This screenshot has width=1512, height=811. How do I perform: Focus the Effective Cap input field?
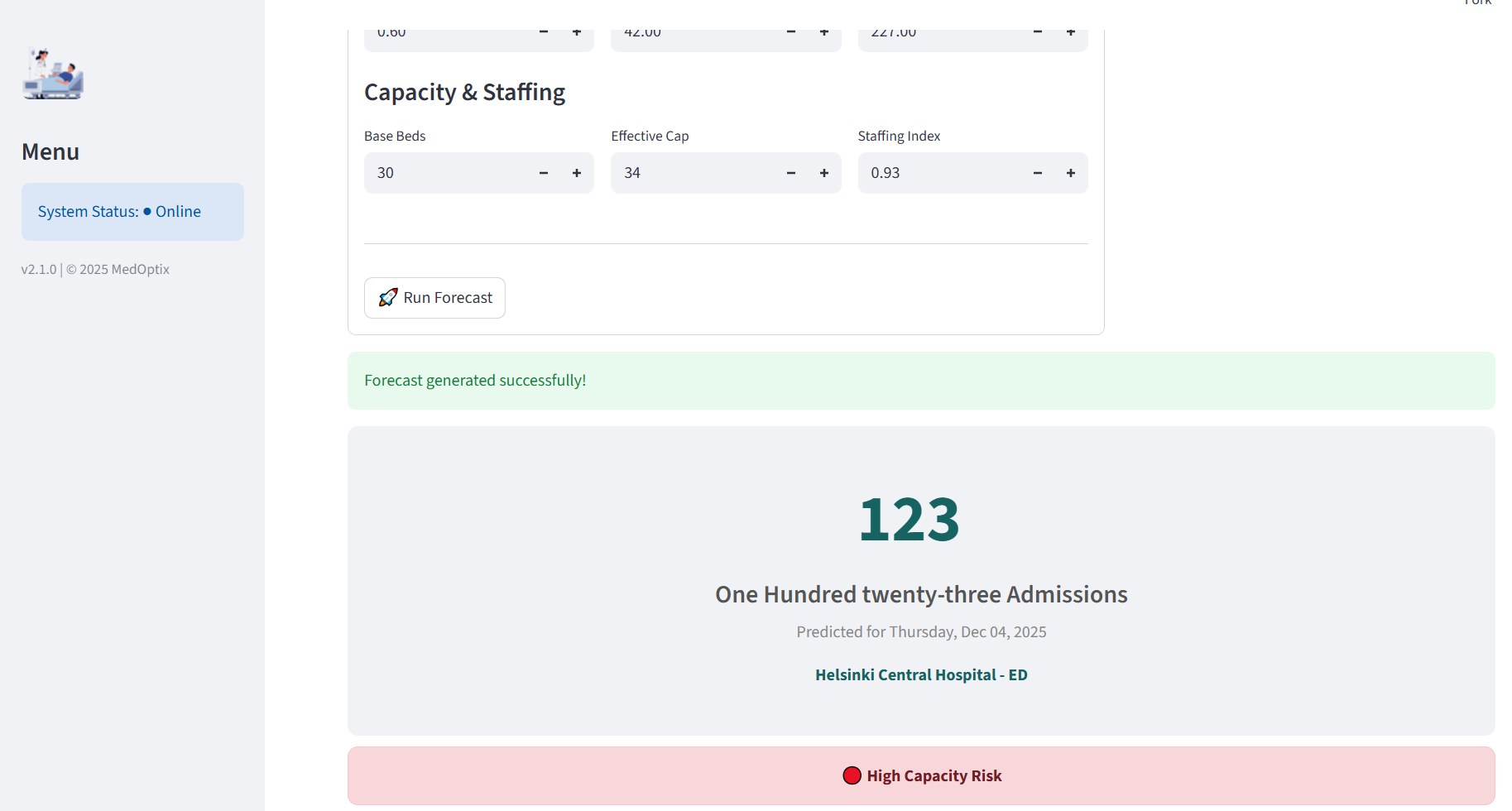(694, 173)
